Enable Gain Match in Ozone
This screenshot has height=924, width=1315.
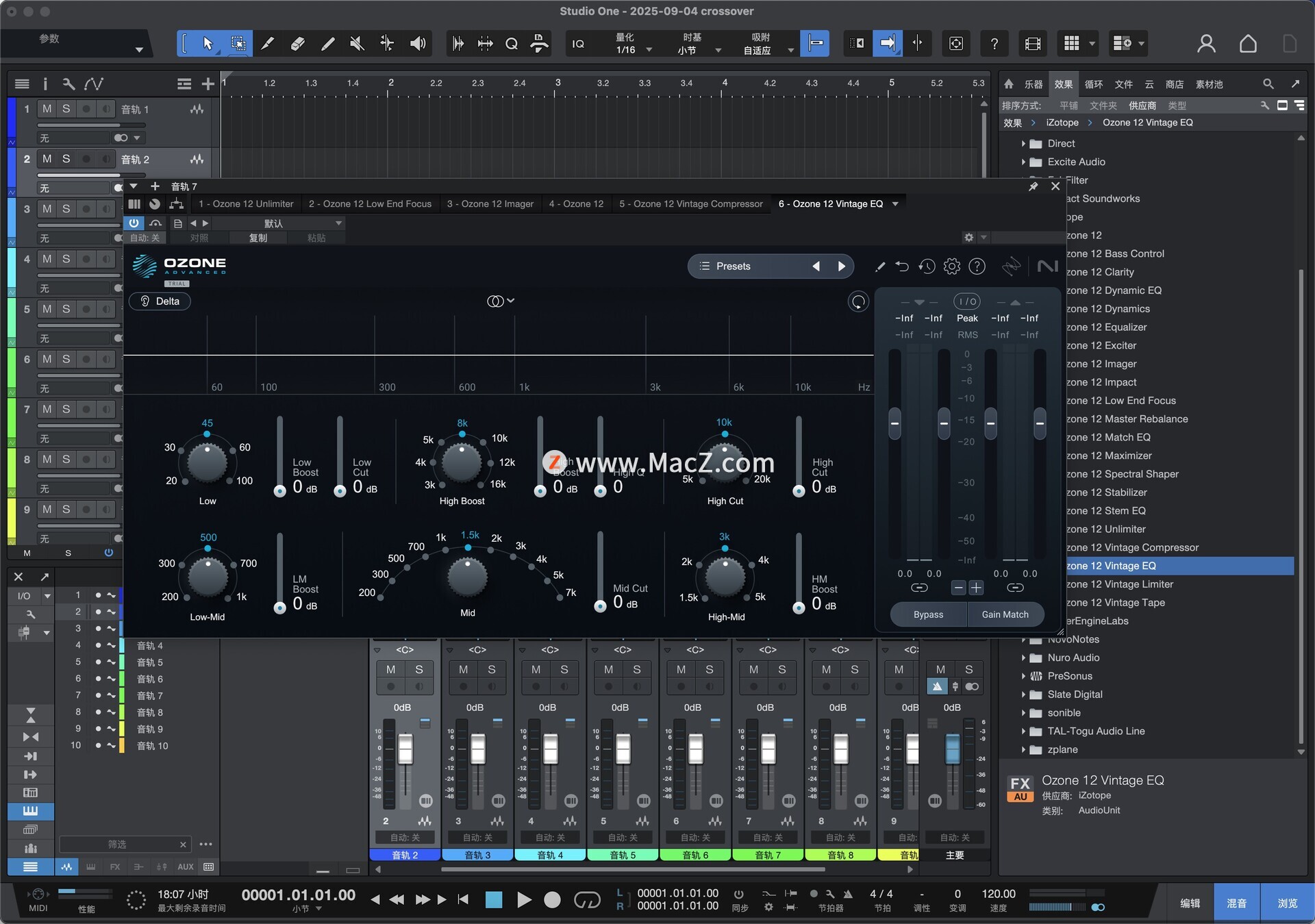point(1005,614)
